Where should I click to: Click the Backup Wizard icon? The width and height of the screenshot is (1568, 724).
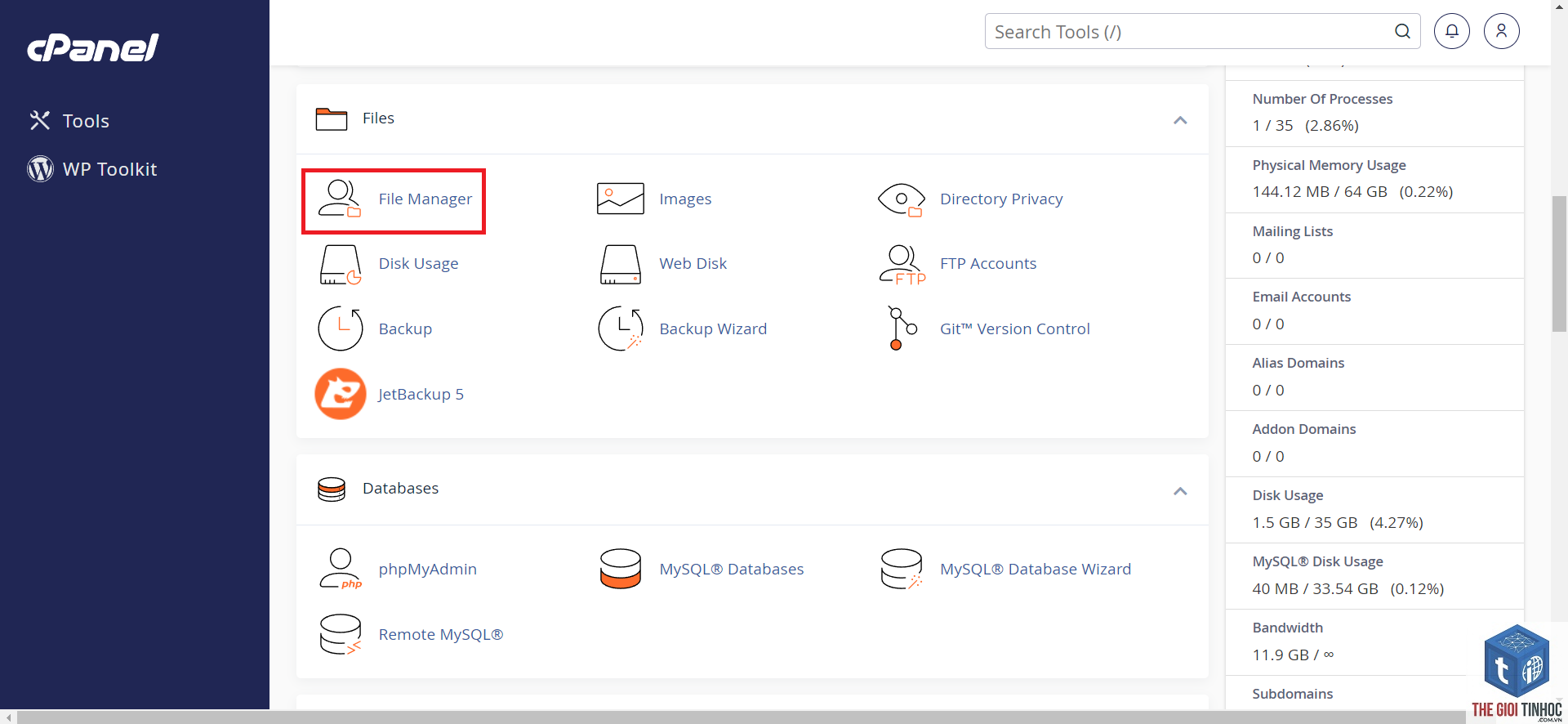tap(621, 328)
